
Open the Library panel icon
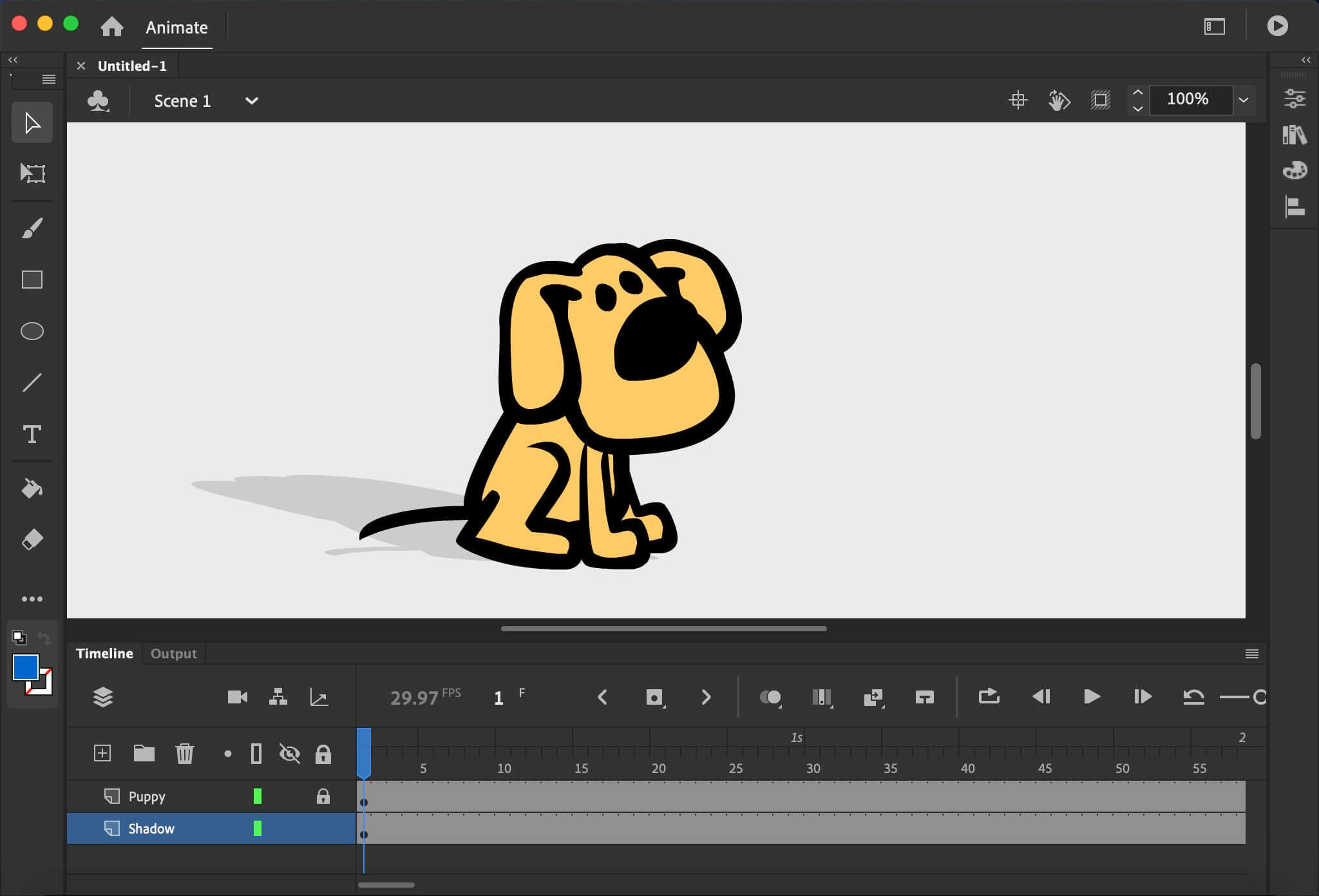[1294, 135]
